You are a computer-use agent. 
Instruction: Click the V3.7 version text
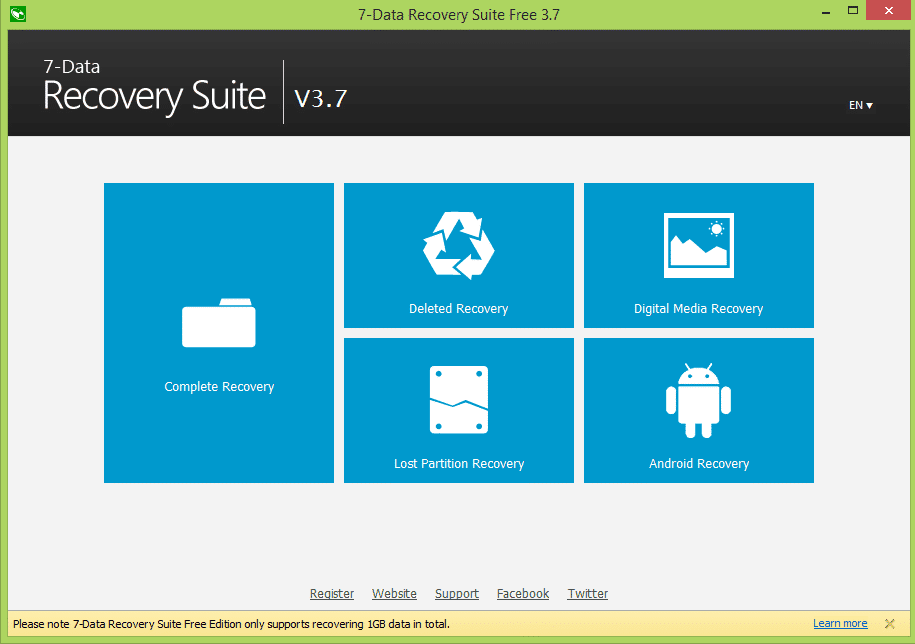(321, 99)
